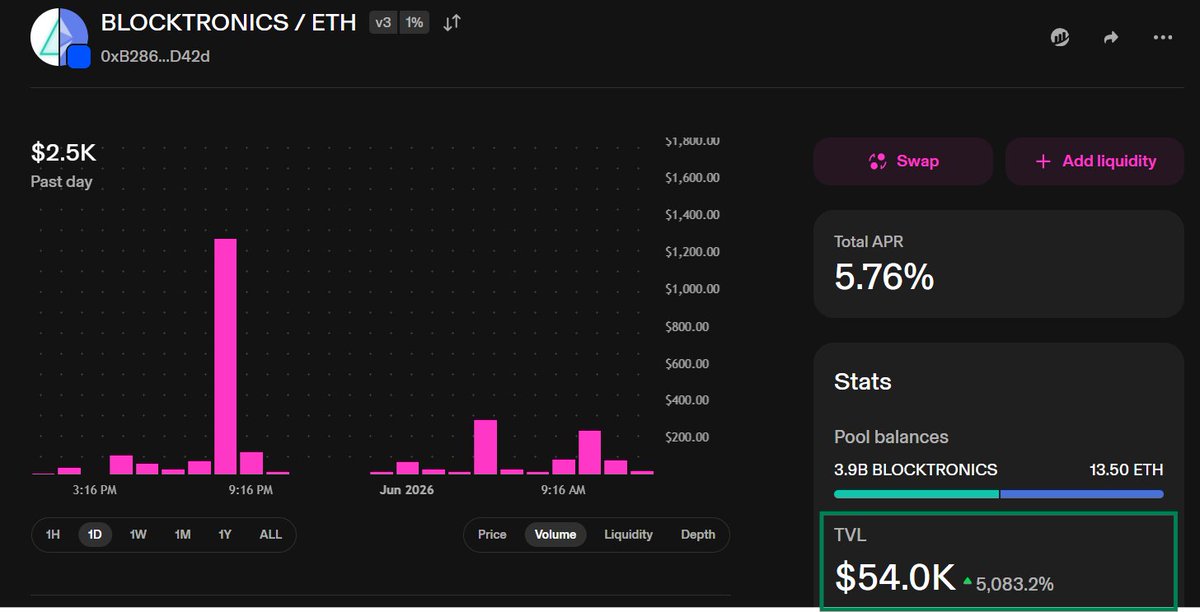
Task: Click the tallest pink volume bar
Action: 226,356
